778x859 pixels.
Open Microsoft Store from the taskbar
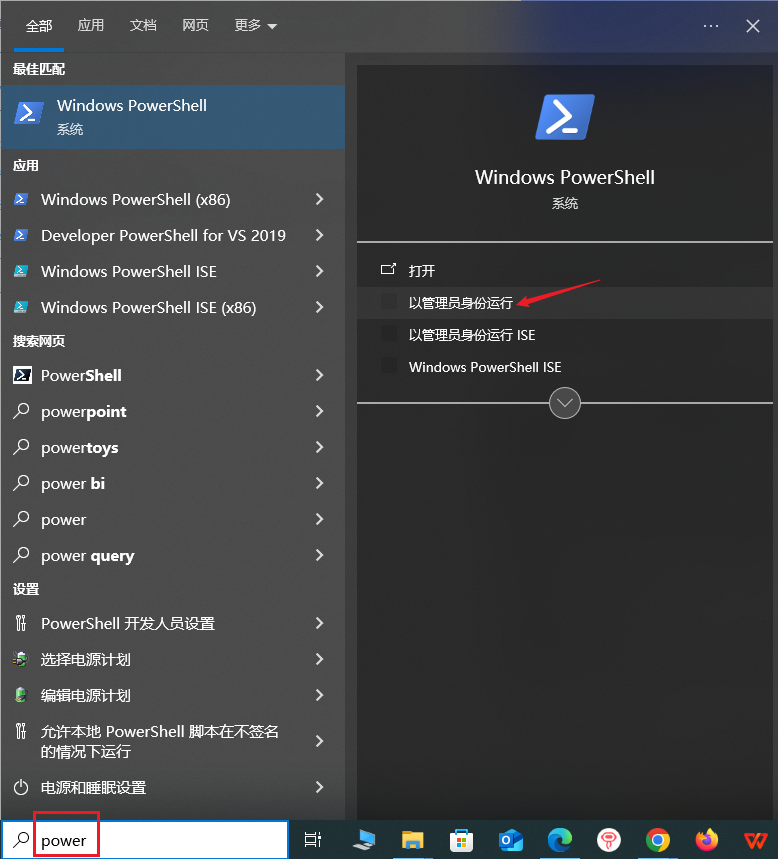pyautogui.click(x=461, y=840)
